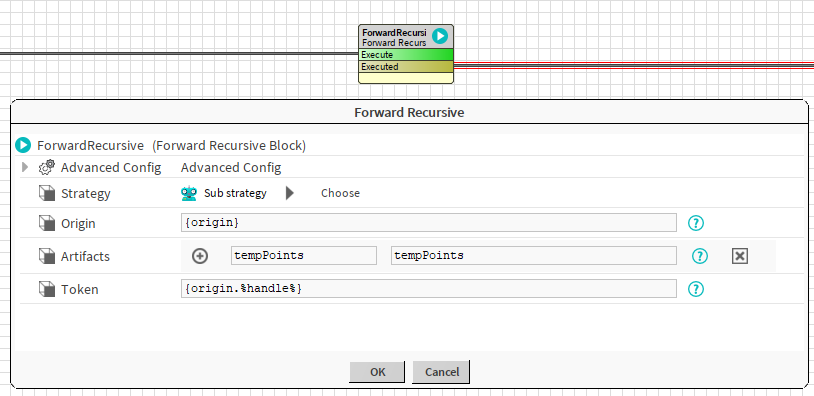Click the Sub strategy label
This screenshot has width=814, height=396.
235,193
